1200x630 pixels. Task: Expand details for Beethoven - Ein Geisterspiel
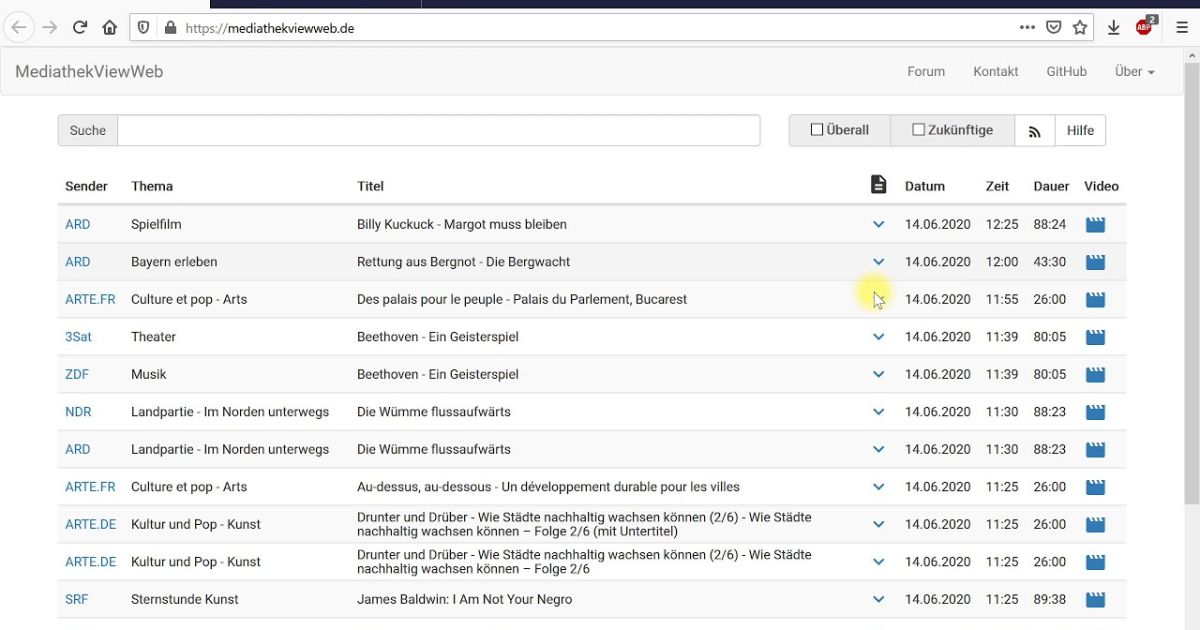878,337
